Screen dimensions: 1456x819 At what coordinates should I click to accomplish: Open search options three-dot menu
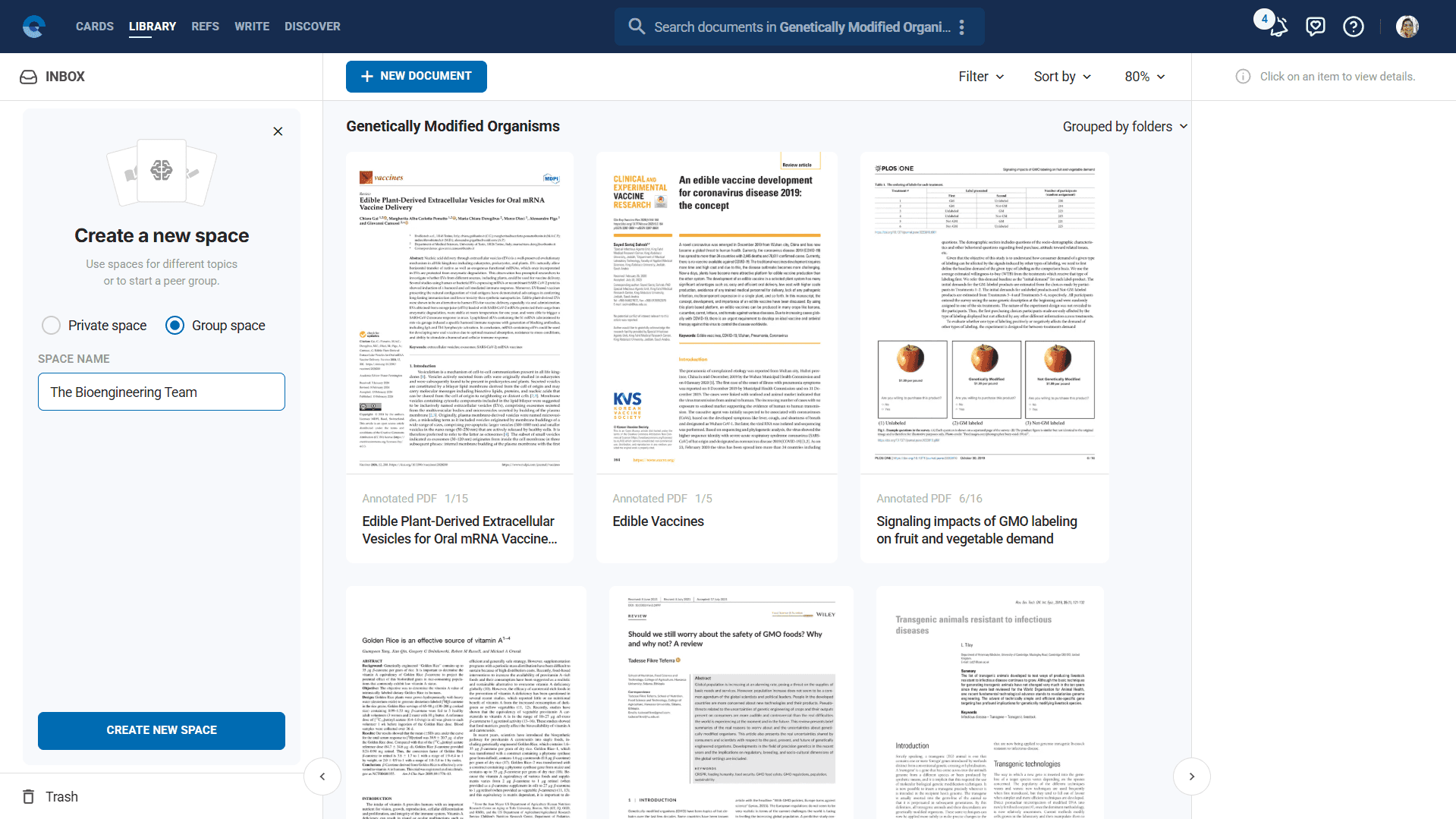coord(961,27)
